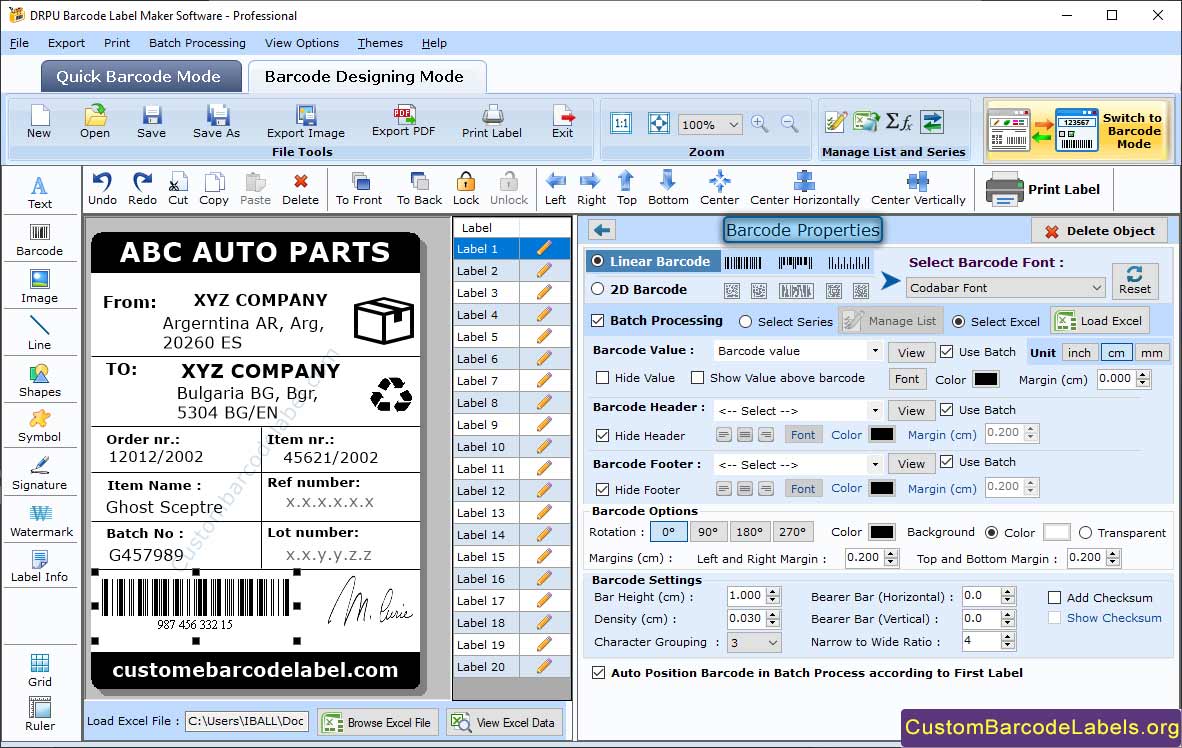Click the back arrow in Barcode Properties
Image resolution: width=1182 pixels, height=748 pixels.
[x=602, y=230]
